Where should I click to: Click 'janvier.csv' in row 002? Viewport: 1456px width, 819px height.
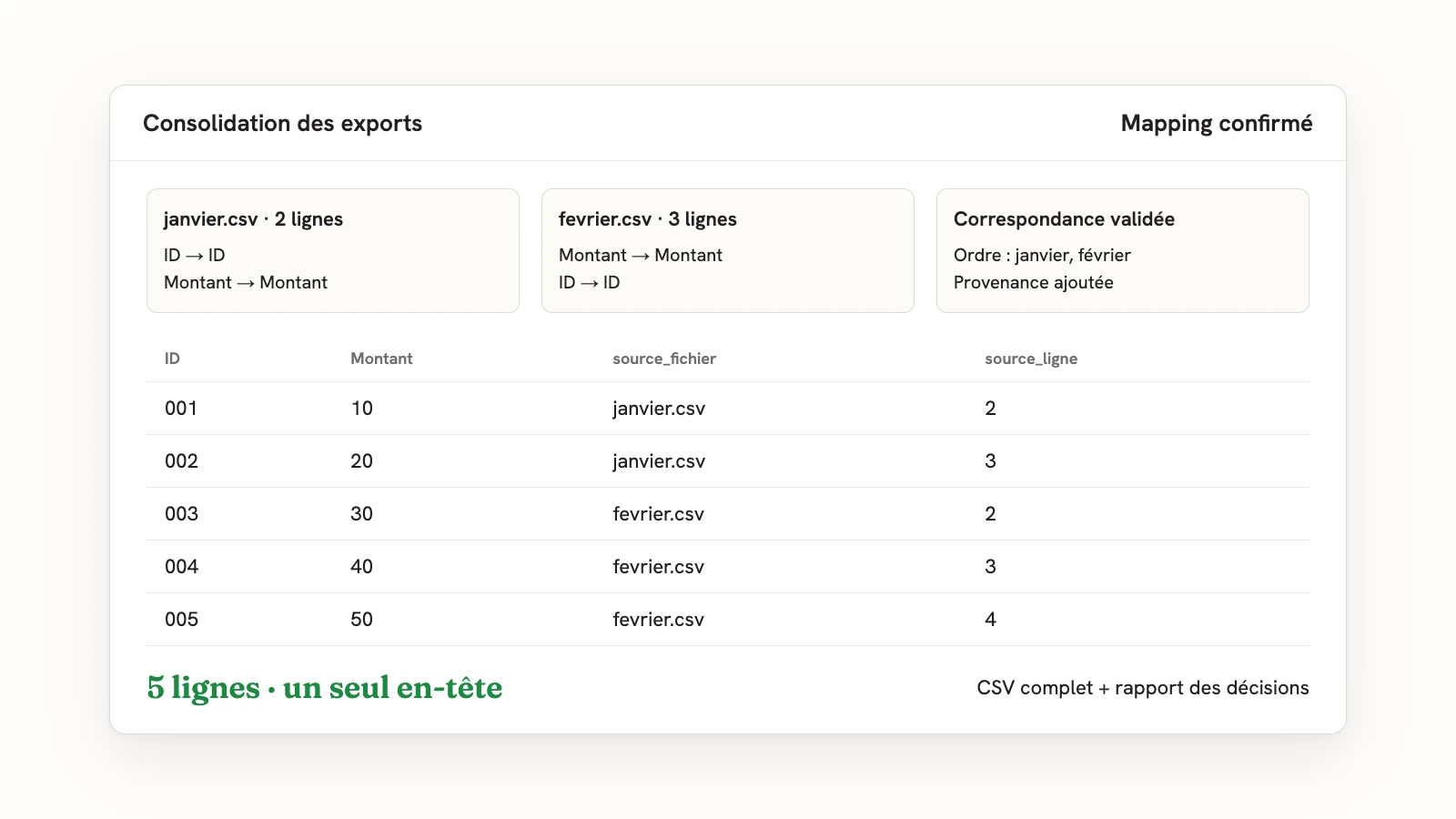[659, 461]
